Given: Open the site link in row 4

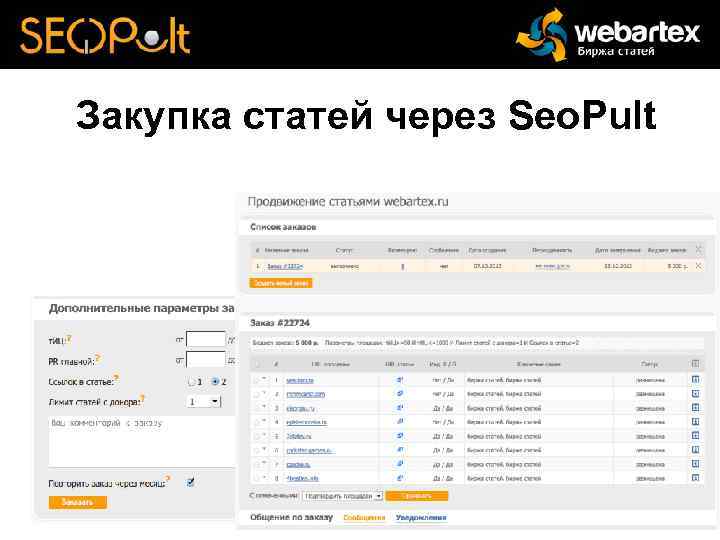Looking at the screenshot, I should coord(306,422).
